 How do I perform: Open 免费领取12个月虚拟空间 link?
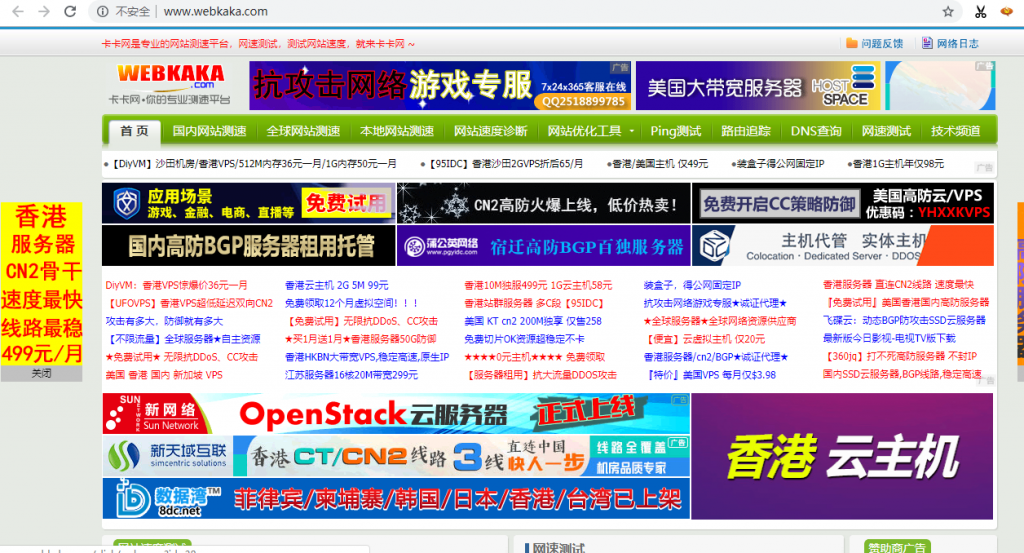pyautogui.click(x=351, y=303)
